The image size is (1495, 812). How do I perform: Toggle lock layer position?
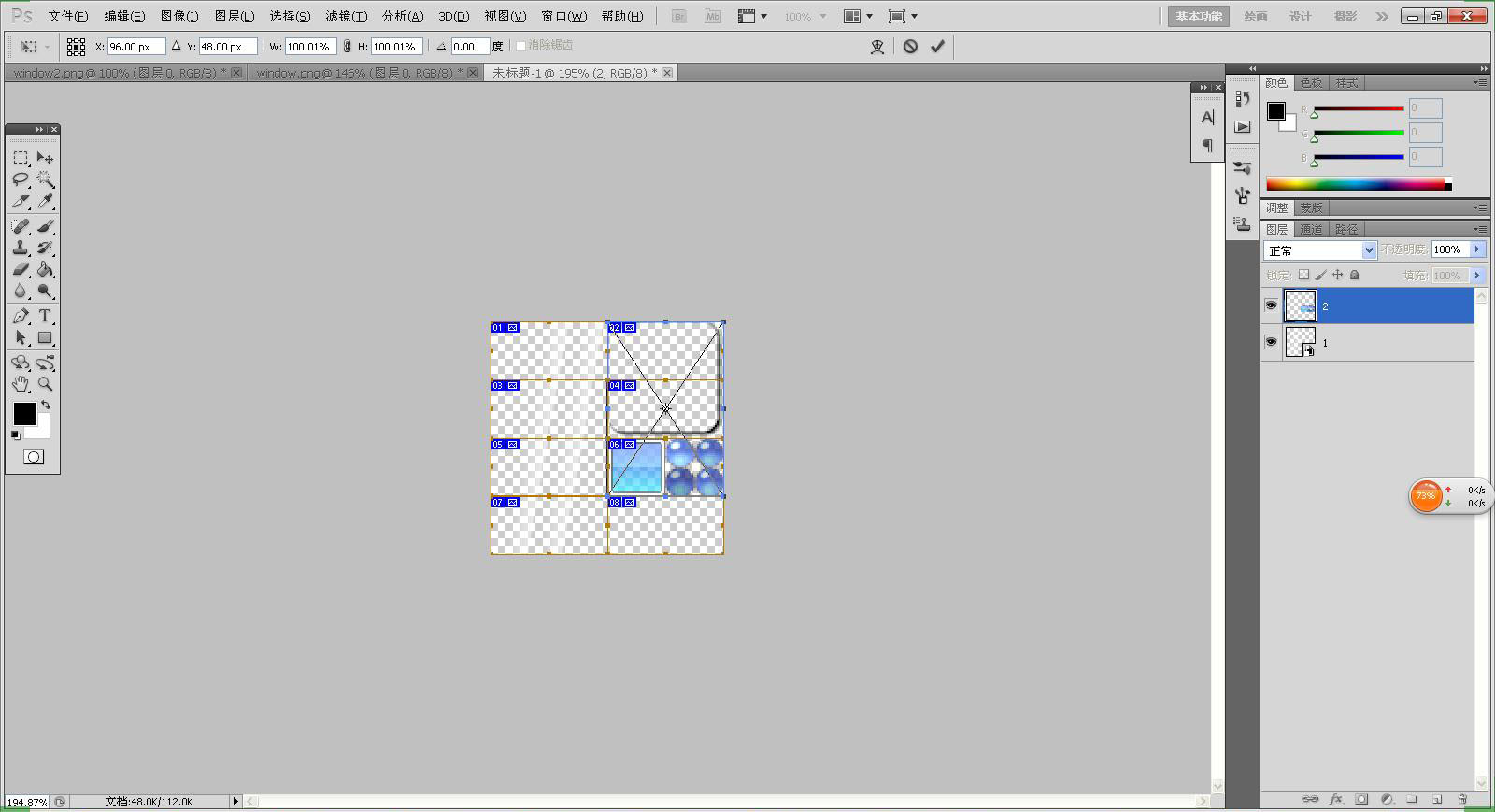[x=1338, y=275]
